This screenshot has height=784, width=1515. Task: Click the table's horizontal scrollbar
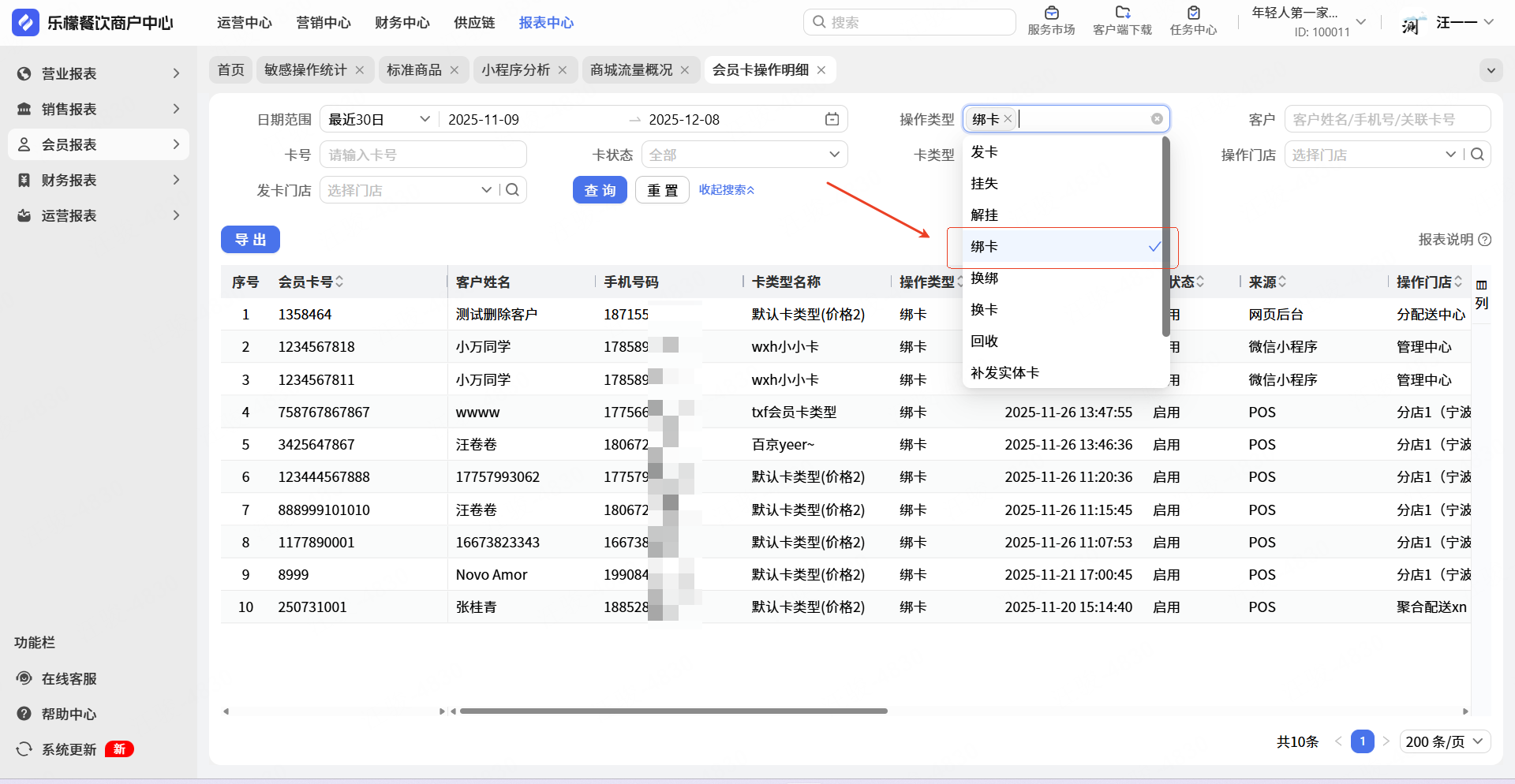click(673, 711)
